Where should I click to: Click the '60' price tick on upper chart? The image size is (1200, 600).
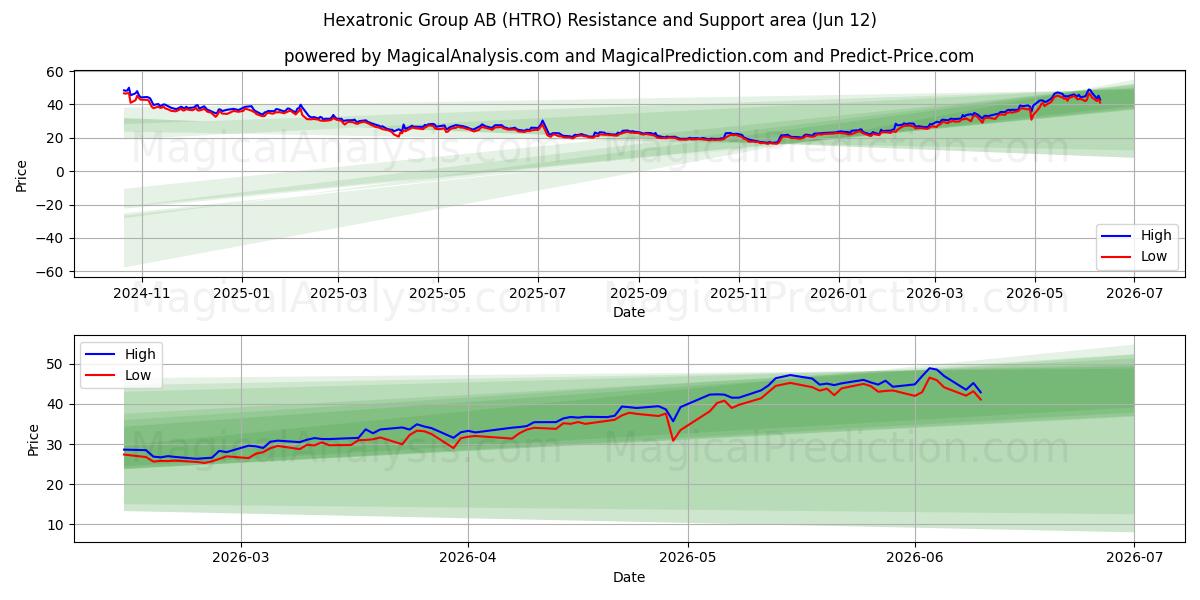(x=55, y=72)
